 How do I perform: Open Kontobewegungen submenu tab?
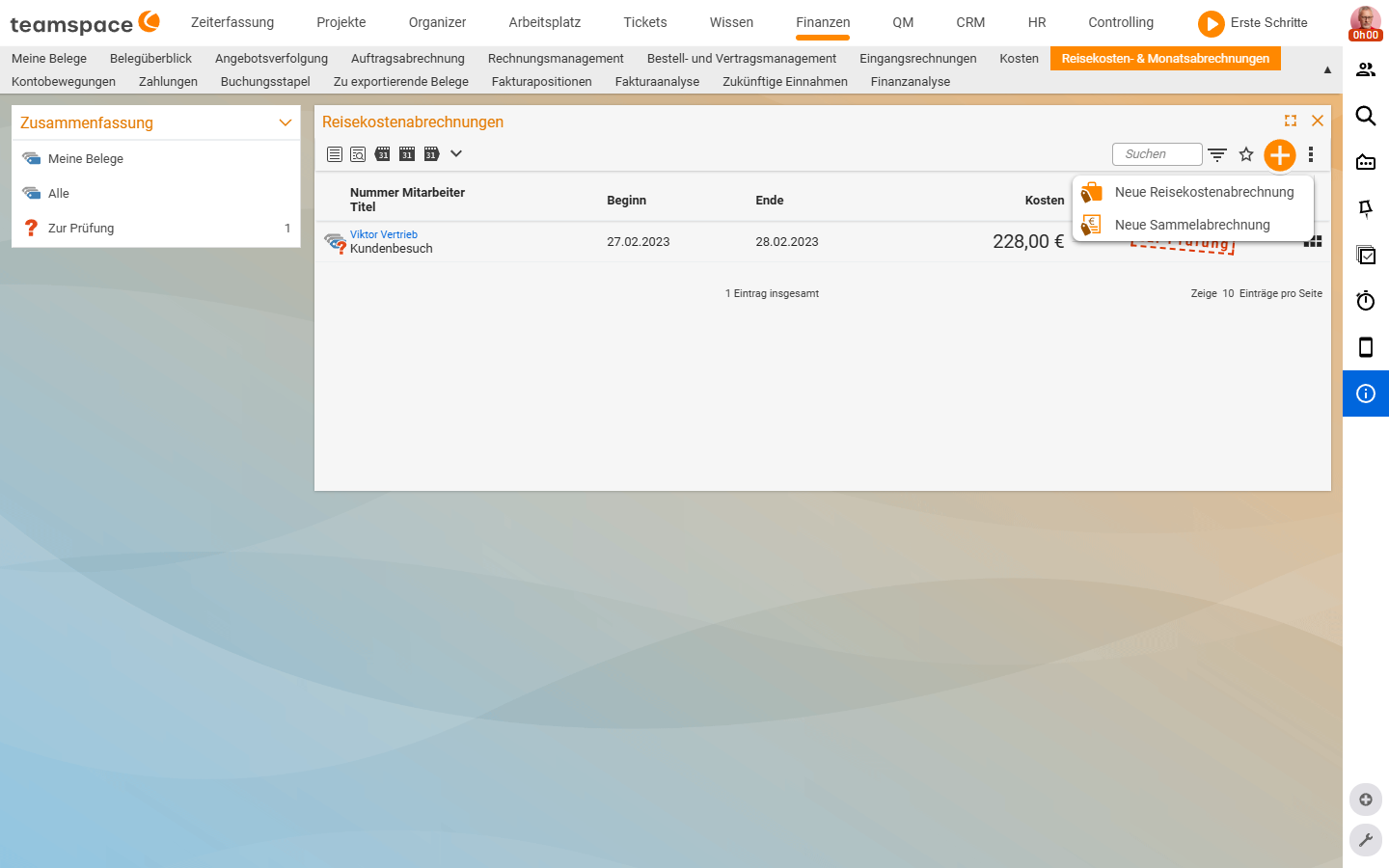(x=64, y=82)
